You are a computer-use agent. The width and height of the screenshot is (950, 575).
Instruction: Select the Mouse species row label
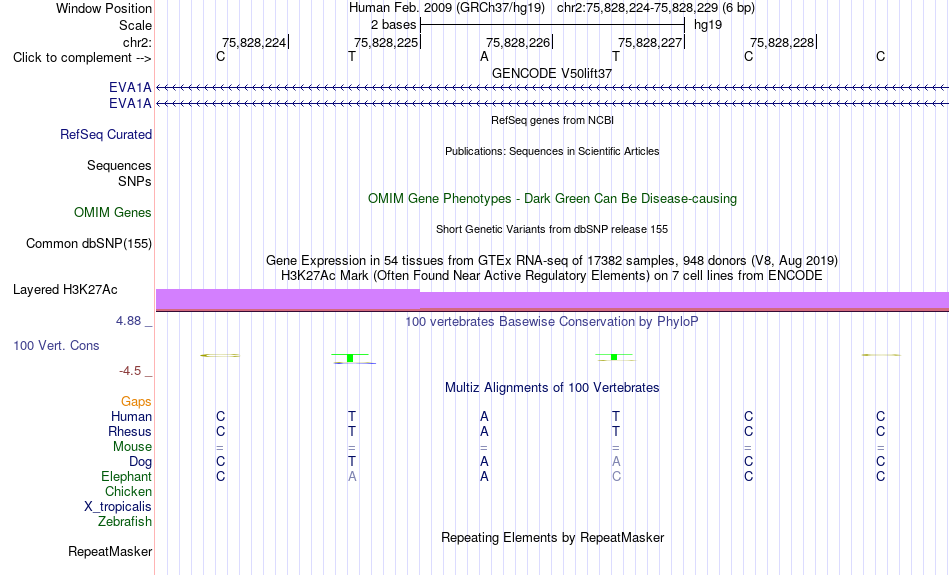tap(132, 447)
